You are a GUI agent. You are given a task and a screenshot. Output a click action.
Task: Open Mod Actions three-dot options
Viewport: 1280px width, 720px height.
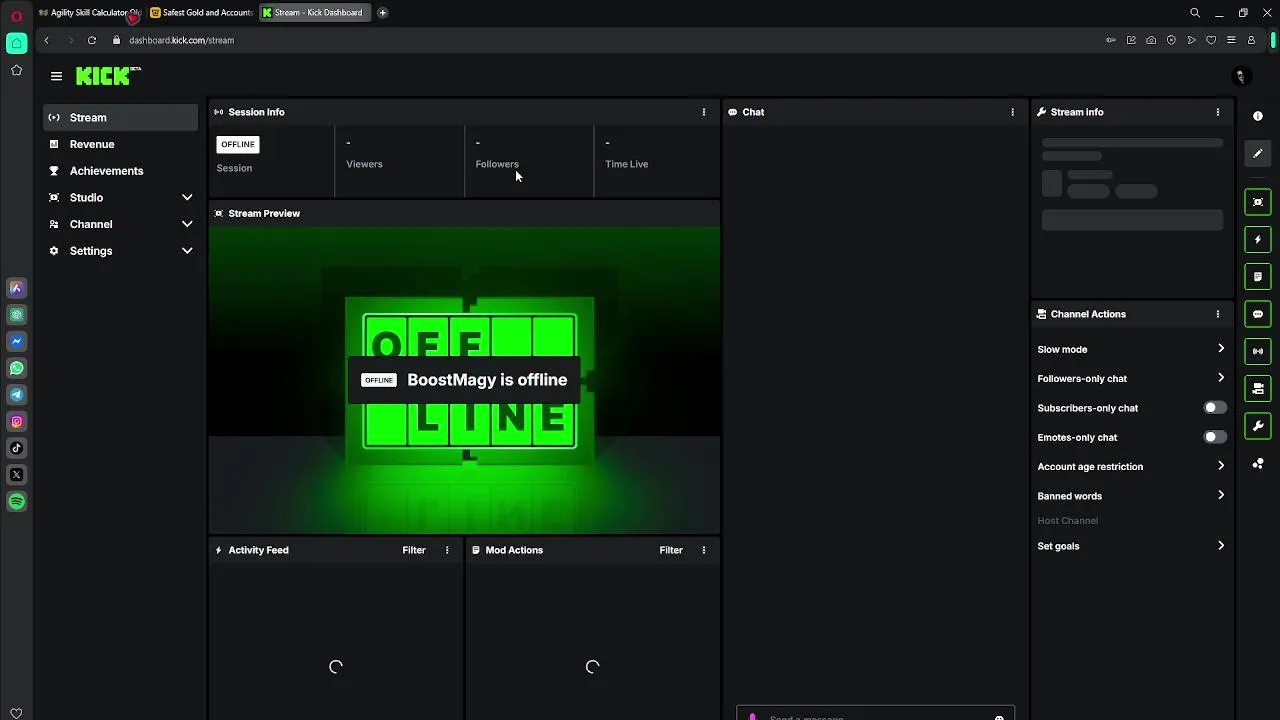pos(704,550)
